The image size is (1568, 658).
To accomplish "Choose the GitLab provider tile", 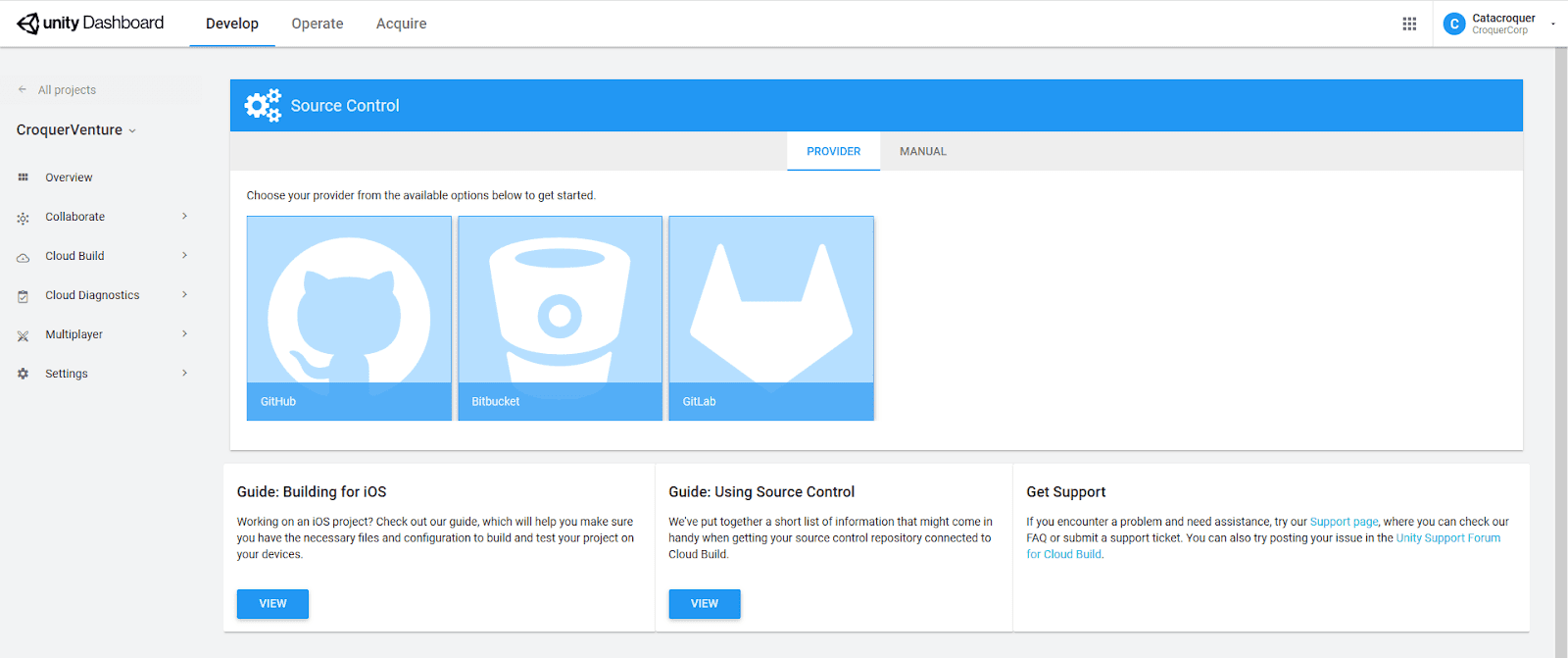I will tap(771, 318).
